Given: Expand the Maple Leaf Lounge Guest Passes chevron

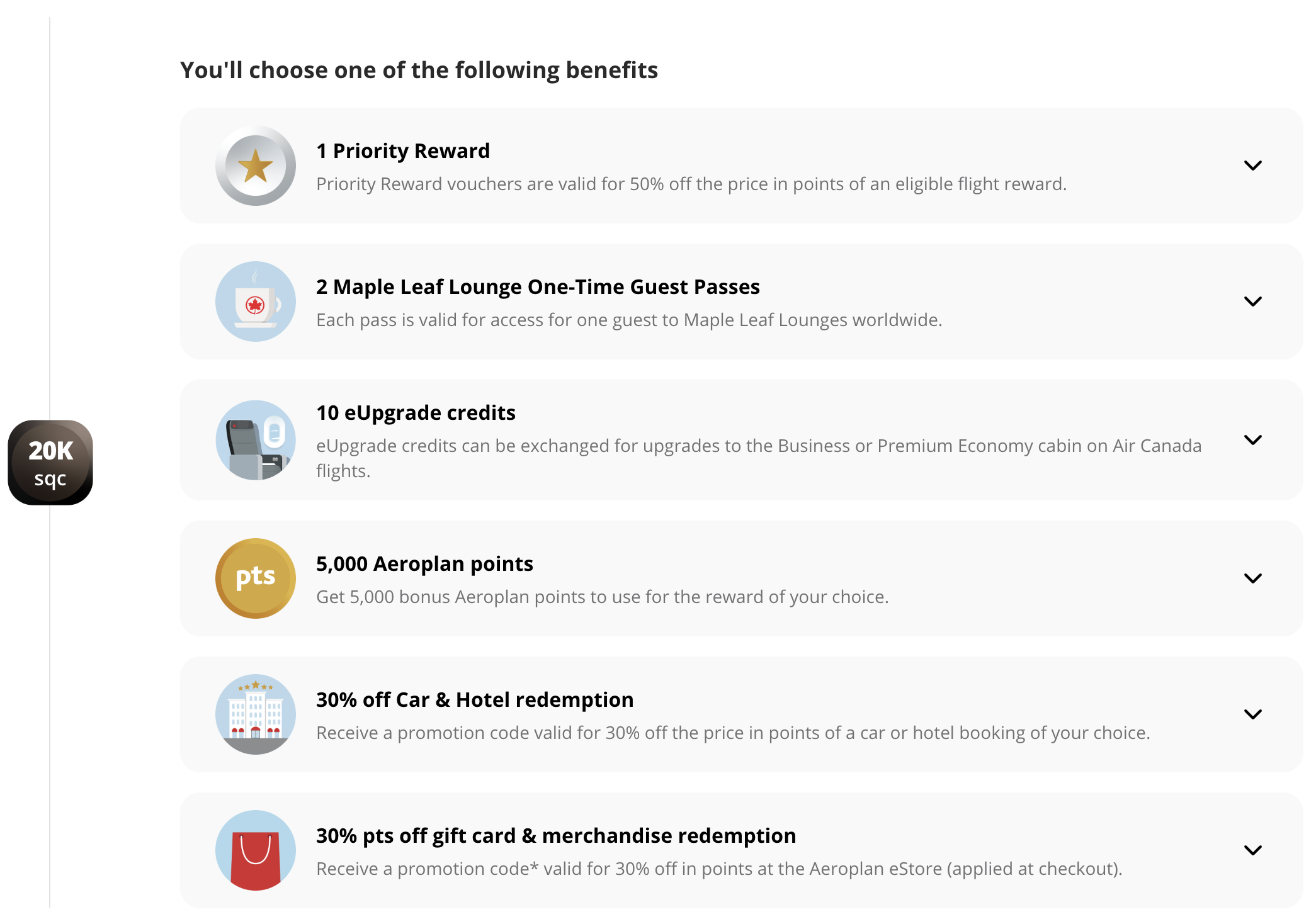Looking at the screenshot, I should 1252,301.
